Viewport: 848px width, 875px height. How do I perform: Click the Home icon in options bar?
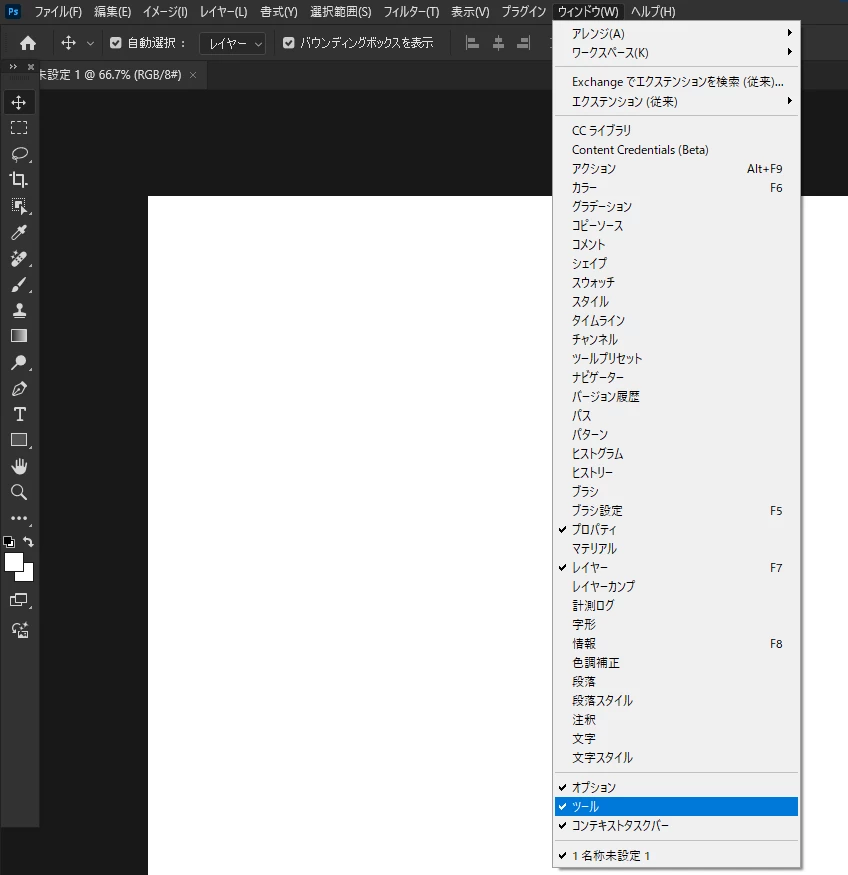point(28,43)
